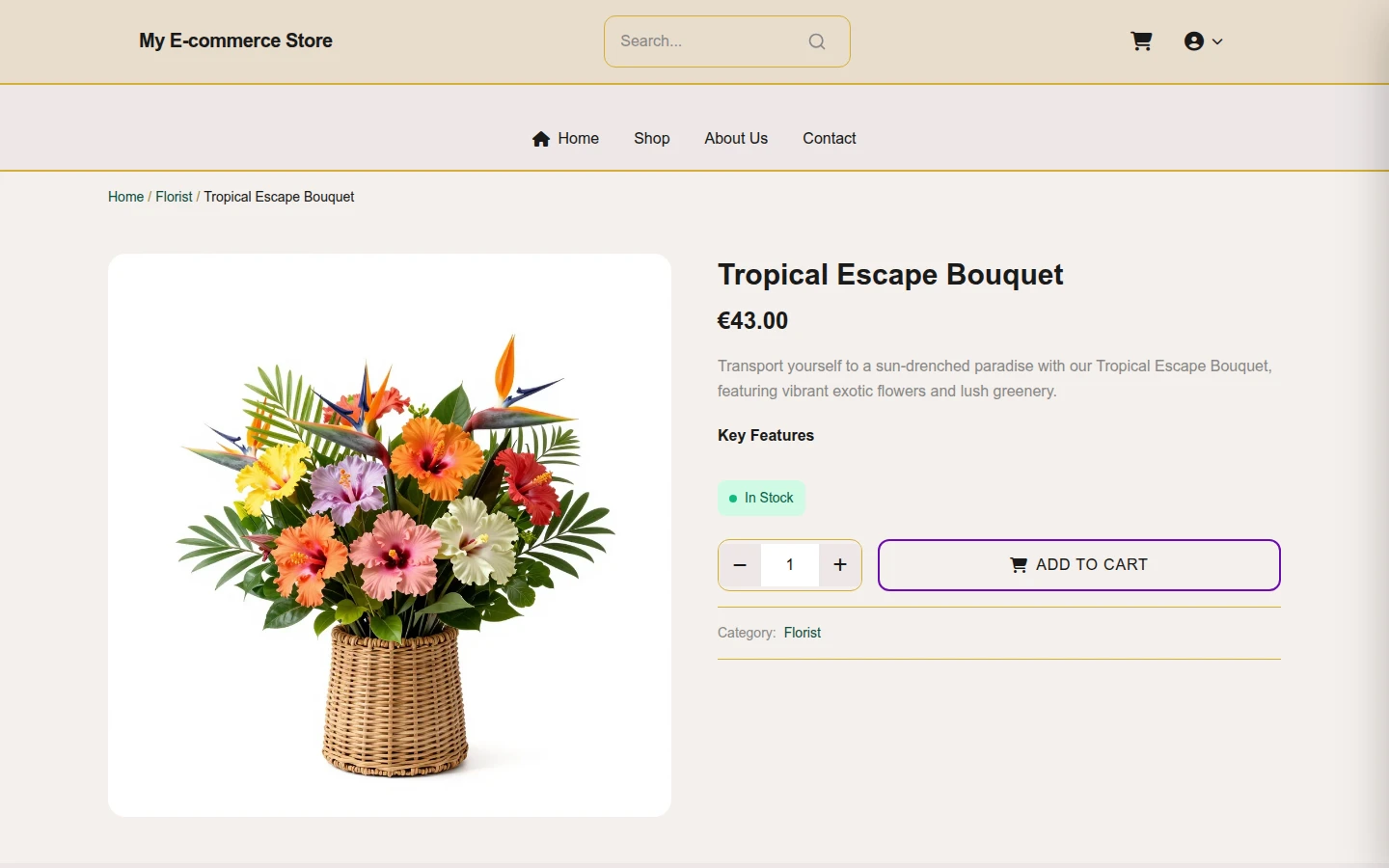
Task: Click the Key Features heading
Action: (x=766, y=436)
